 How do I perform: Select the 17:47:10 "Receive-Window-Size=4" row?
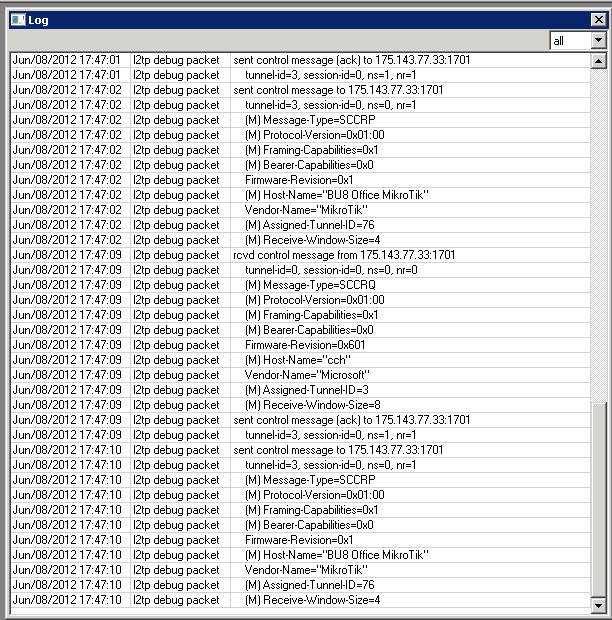point(300,600)
